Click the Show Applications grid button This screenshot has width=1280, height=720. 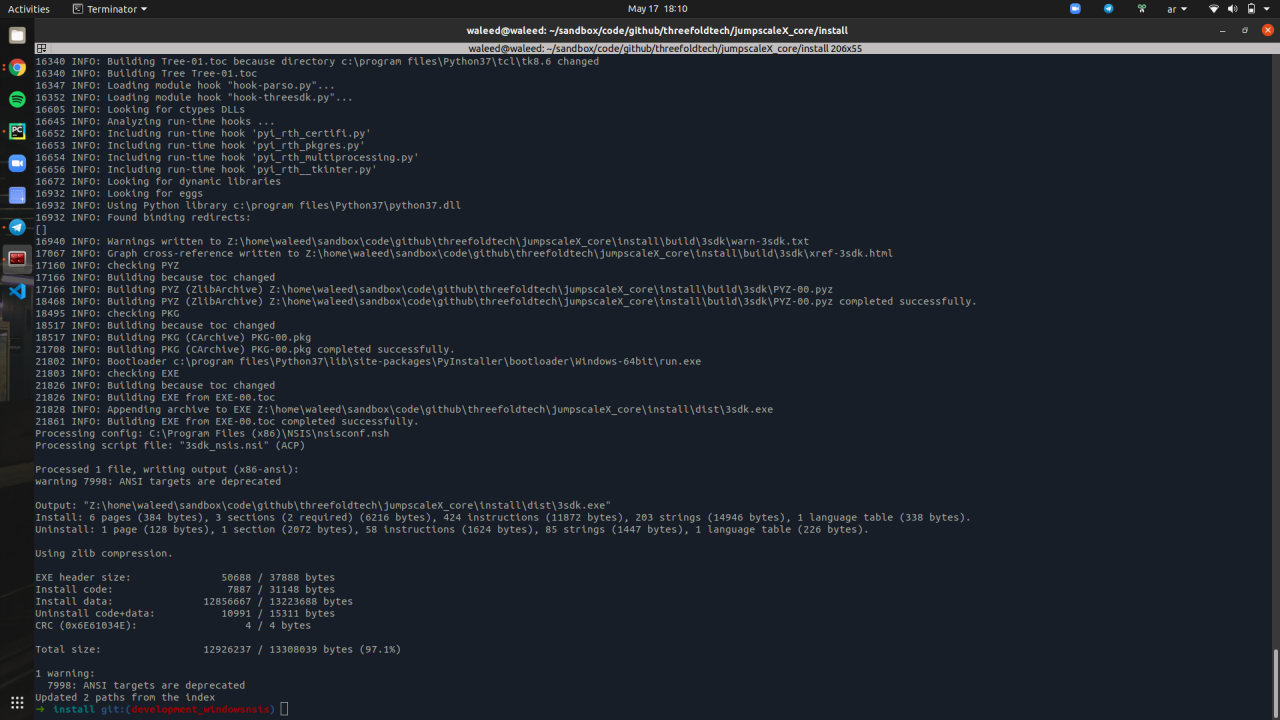coord(17,702)
